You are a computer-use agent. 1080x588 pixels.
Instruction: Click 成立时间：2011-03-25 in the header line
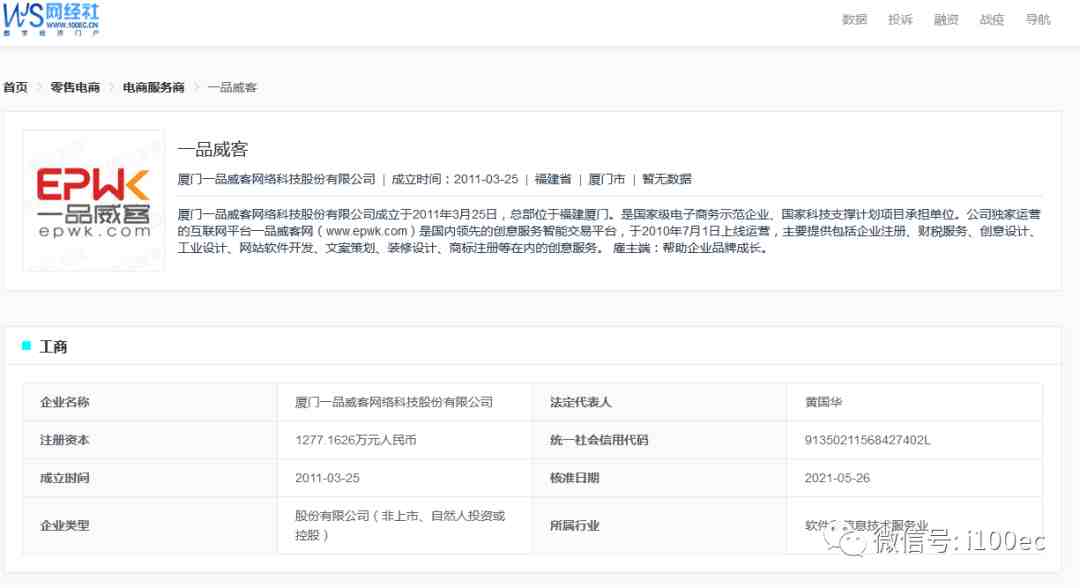click(x=455, y=179)
